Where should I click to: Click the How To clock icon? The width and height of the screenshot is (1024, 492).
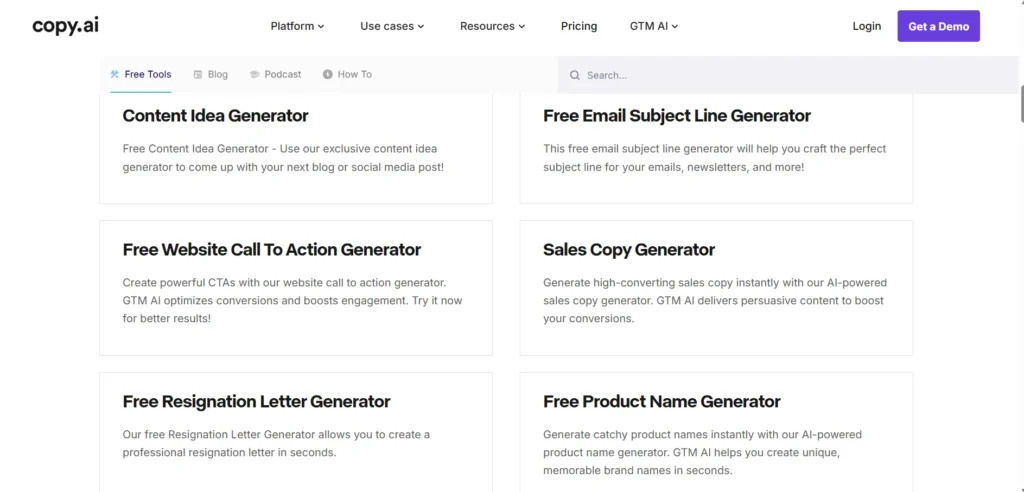point(327,74)
